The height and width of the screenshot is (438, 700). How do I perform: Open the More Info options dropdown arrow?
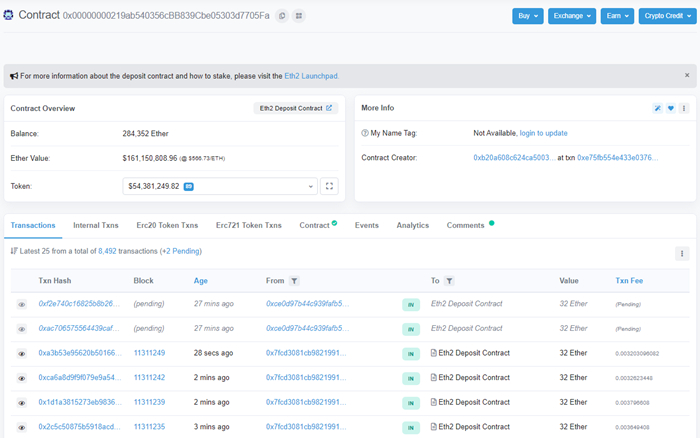[685, 108]
